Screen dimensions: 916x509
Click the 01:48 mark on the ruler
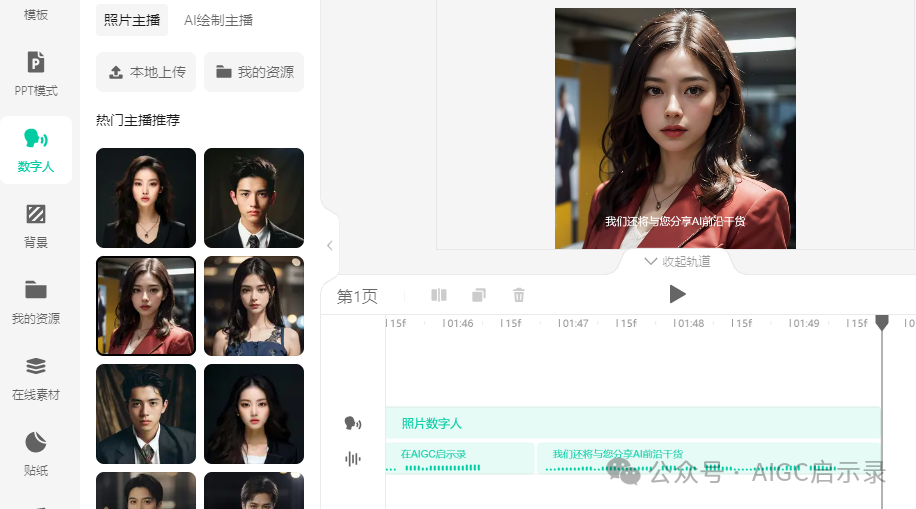pos(688,323)
